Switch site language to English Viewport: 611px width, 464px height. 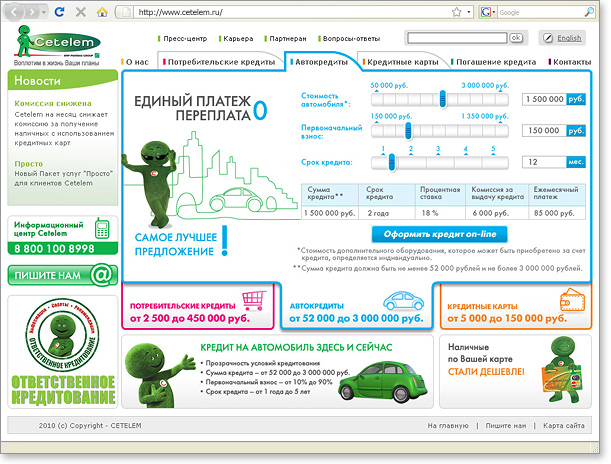(569, 38)
